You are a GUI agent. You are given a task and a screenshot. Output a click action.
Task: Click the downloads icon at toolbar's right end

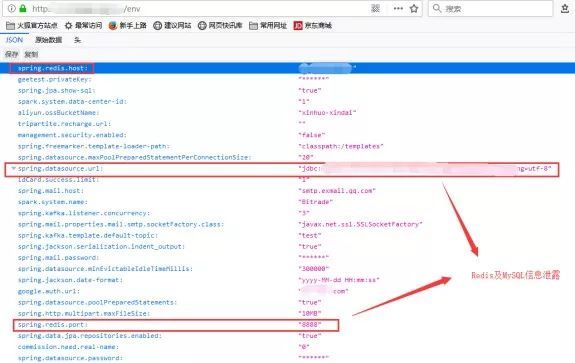565,8
